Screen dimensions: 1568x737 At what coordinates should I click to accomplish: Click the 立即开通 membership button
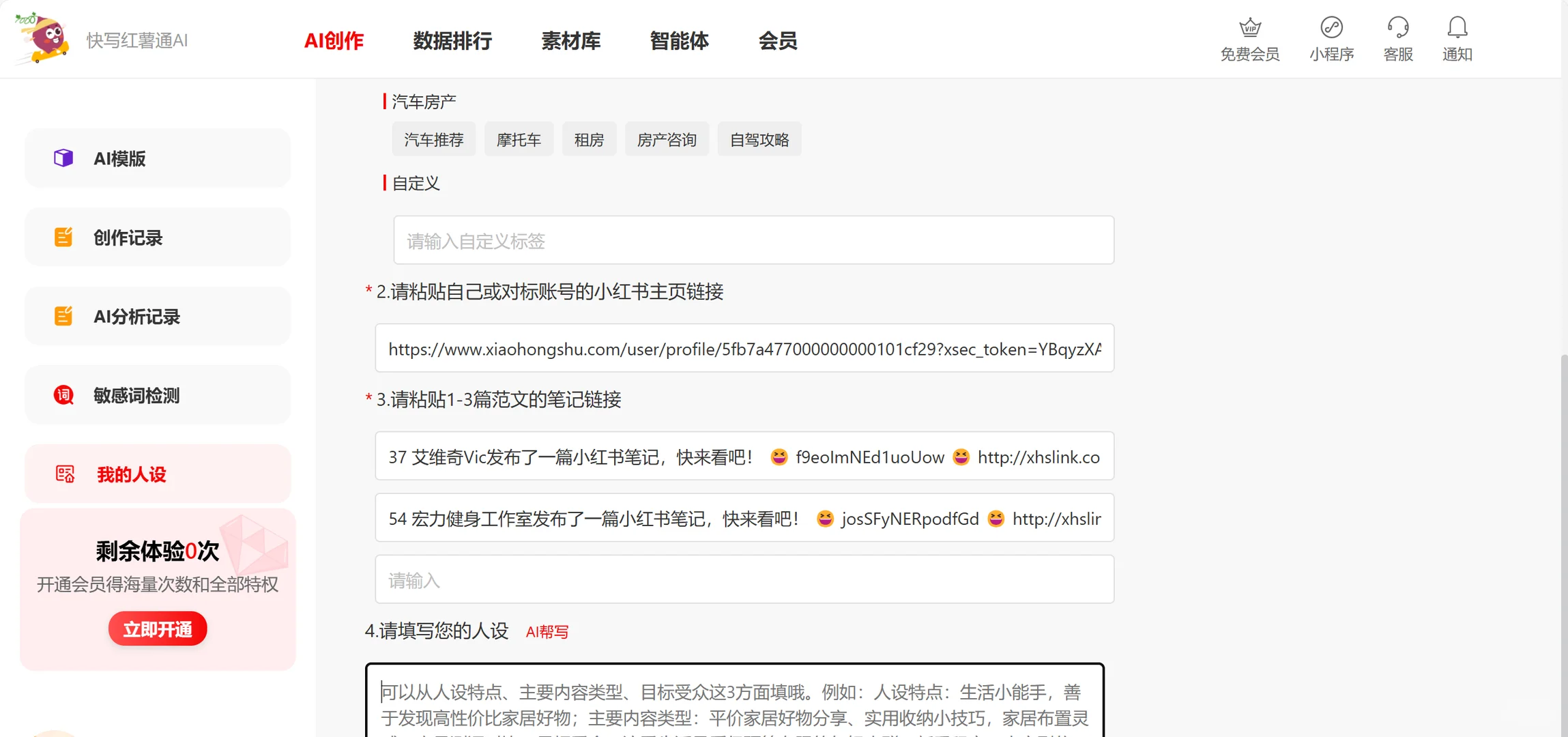pyautogui.click(x=157, y=628)
